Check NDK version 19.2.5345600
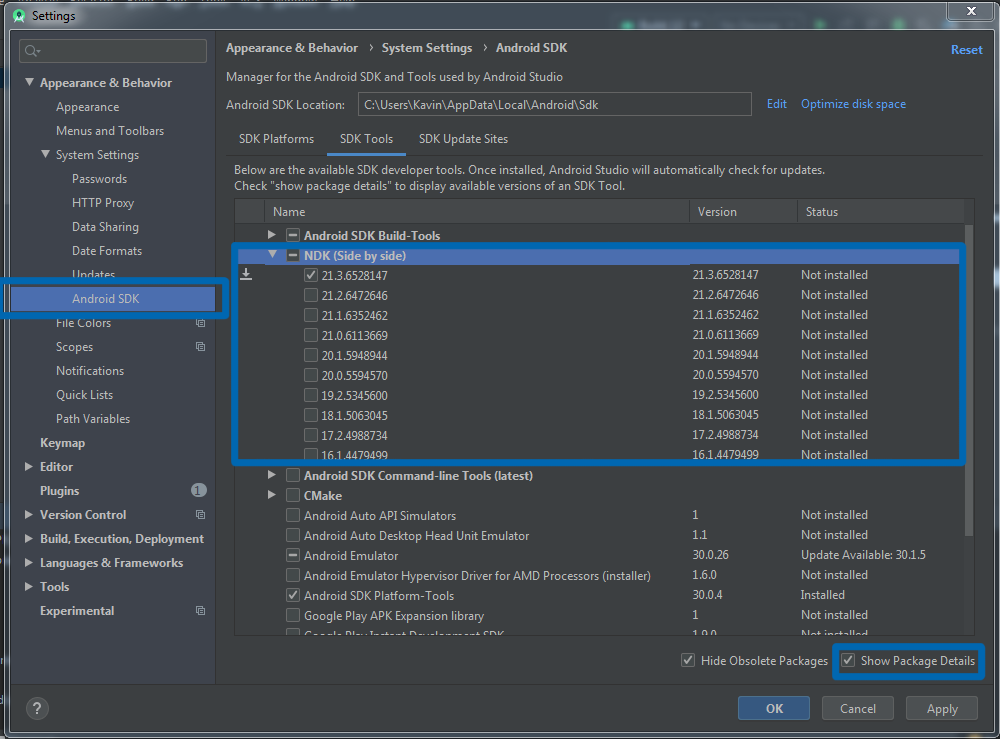 tap(311, 395)
